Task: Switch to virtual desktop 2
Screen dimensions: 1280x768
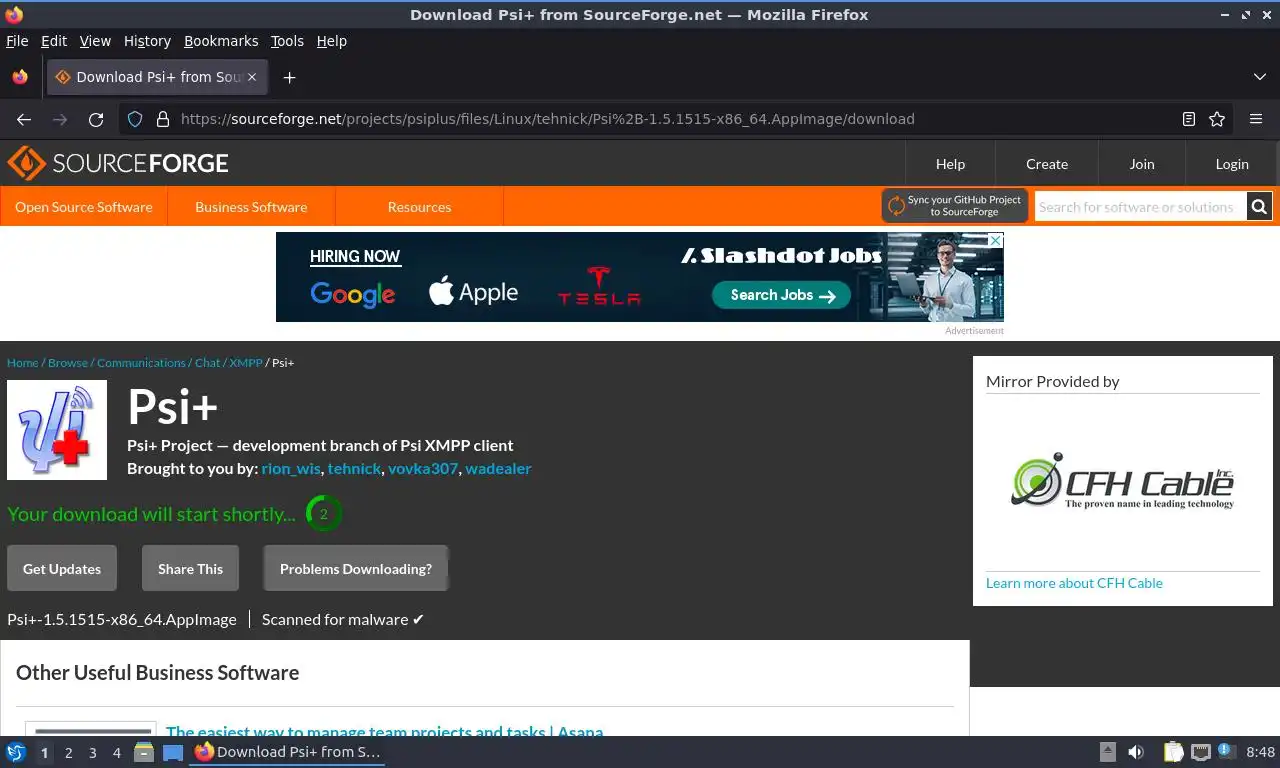Action: coord(68,753)
